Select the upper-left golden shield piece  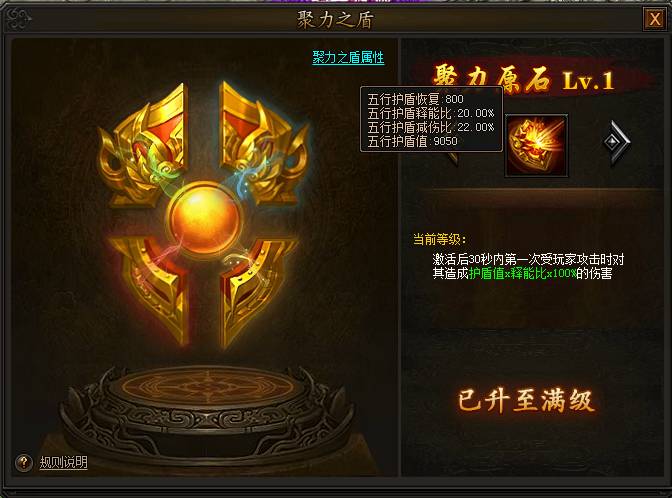tap(144, 143)
